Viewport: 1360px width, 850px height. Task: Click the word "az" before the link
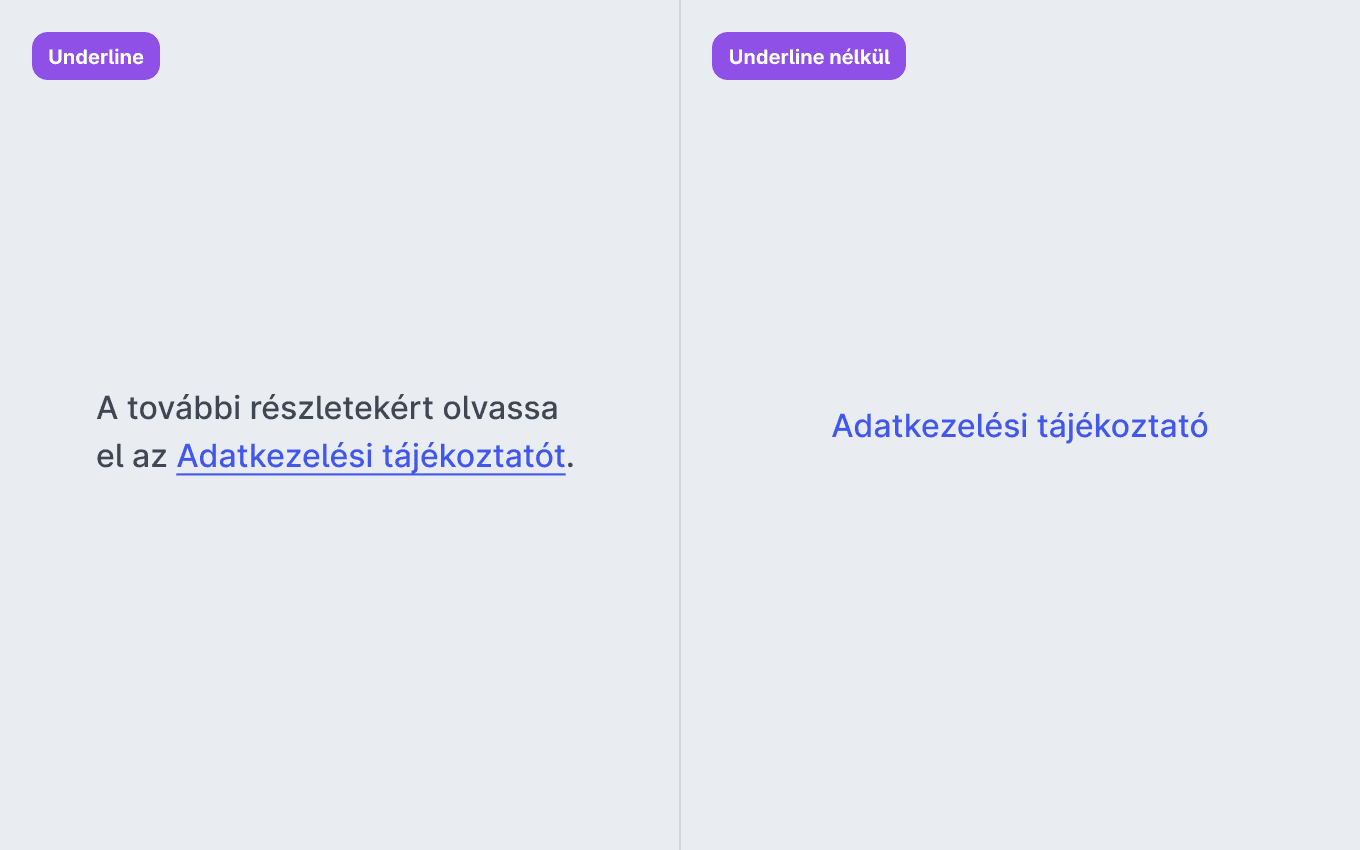[x=150, y=456]
